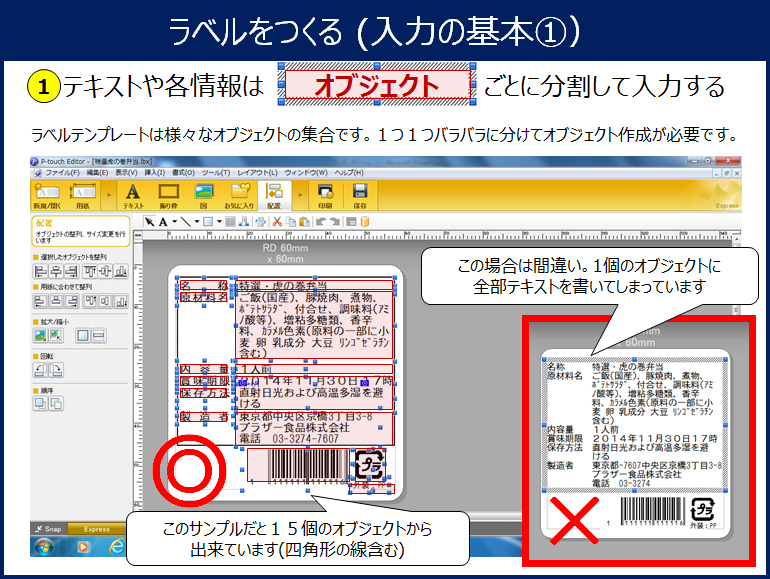Open the dropdown arrow beside line tool

pyautogui.click(x=196, y=222)
